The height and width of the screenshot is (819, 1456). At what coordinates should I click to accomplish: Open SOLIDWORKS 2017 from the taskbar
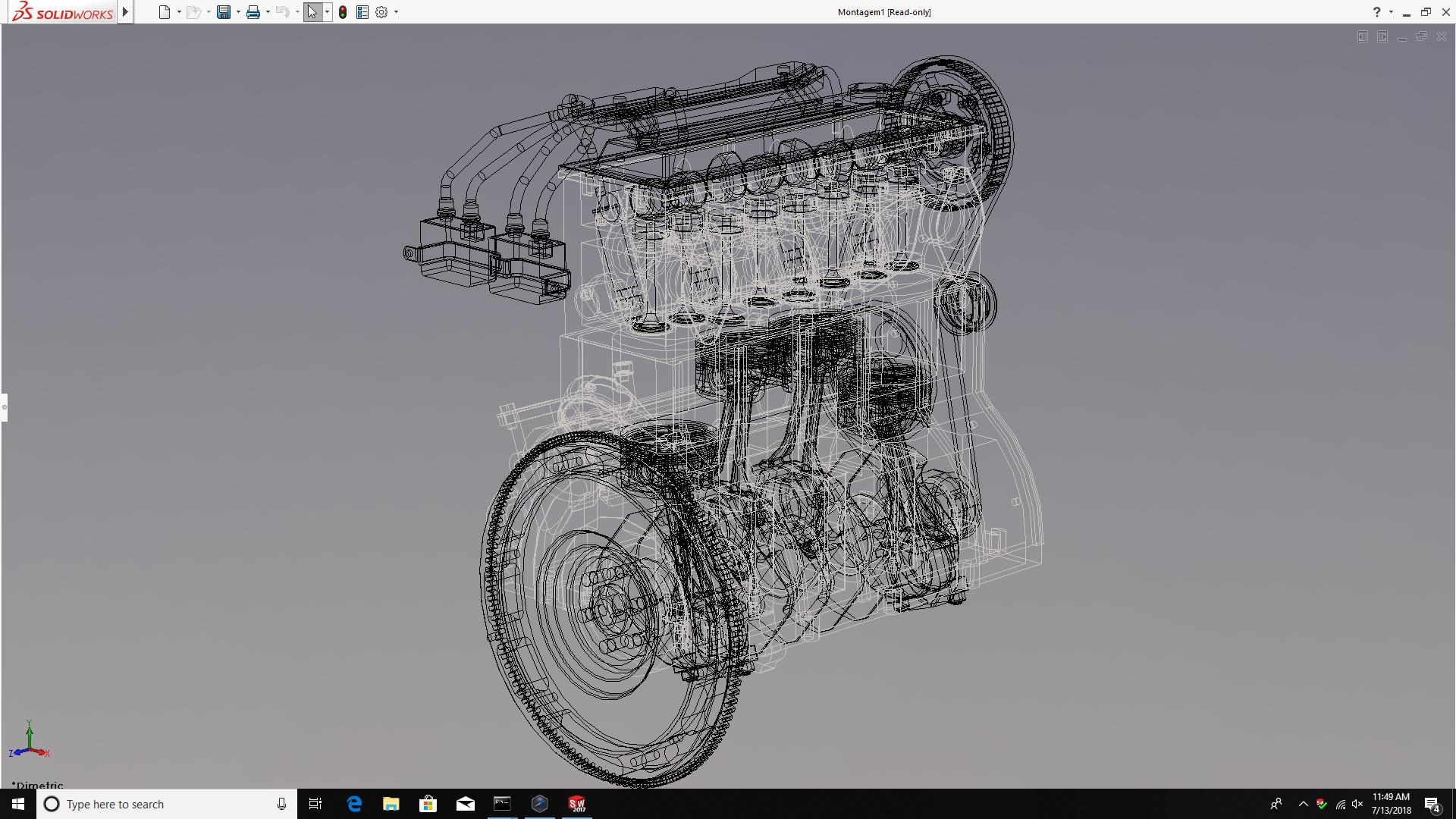[x=577, y=804]
